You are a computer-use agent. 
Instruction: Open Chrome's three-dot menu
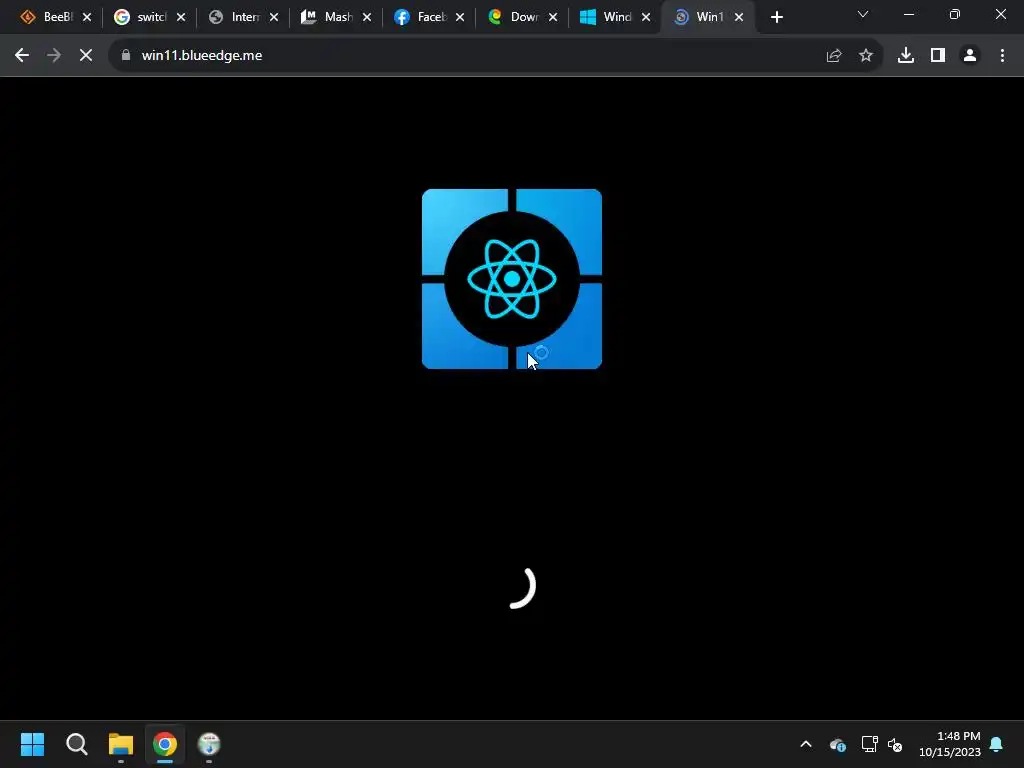coord(1002,56)
